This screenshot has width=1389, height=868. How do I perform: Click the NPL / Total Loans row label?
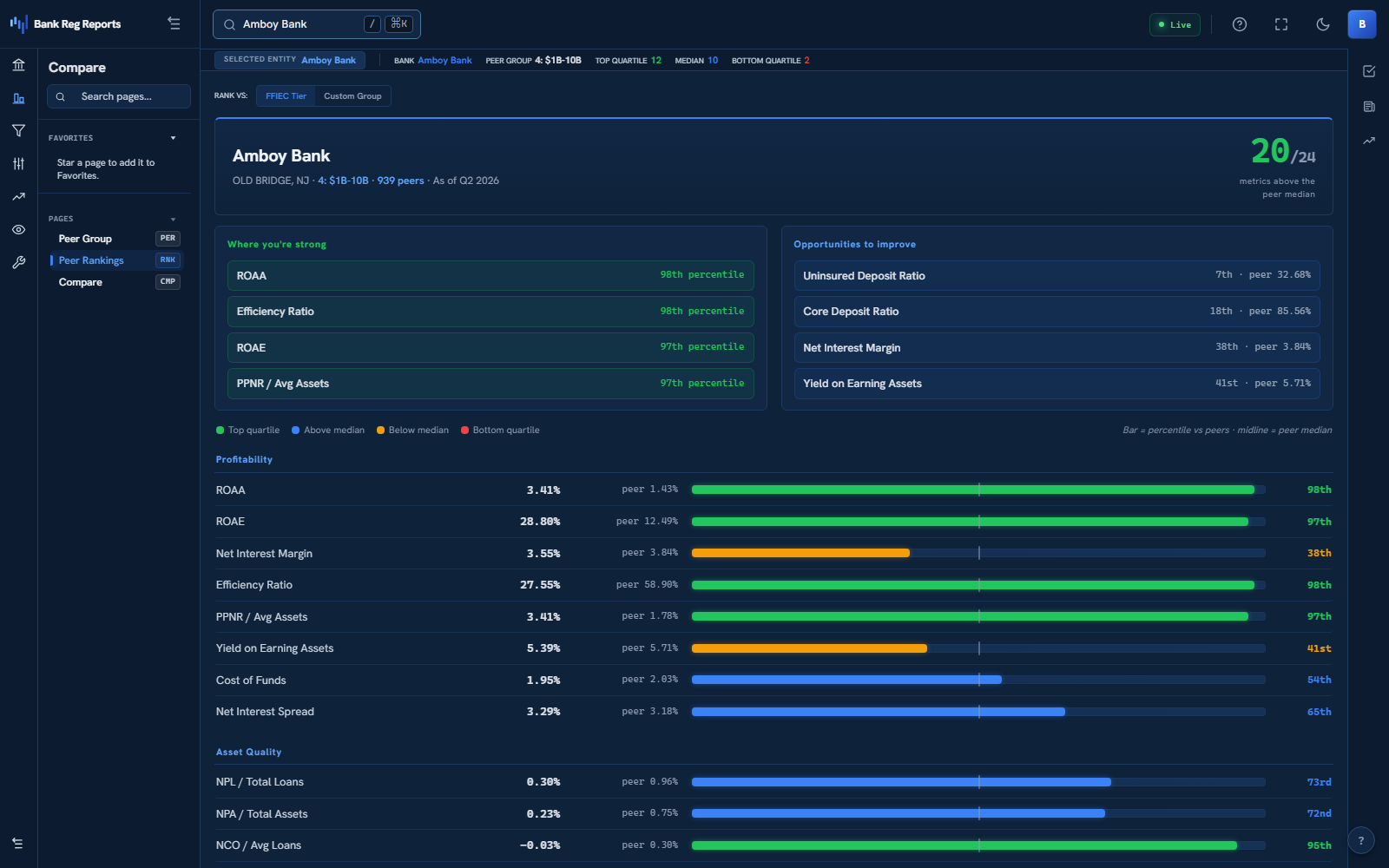pyautogui.click(x=260, y=782)
